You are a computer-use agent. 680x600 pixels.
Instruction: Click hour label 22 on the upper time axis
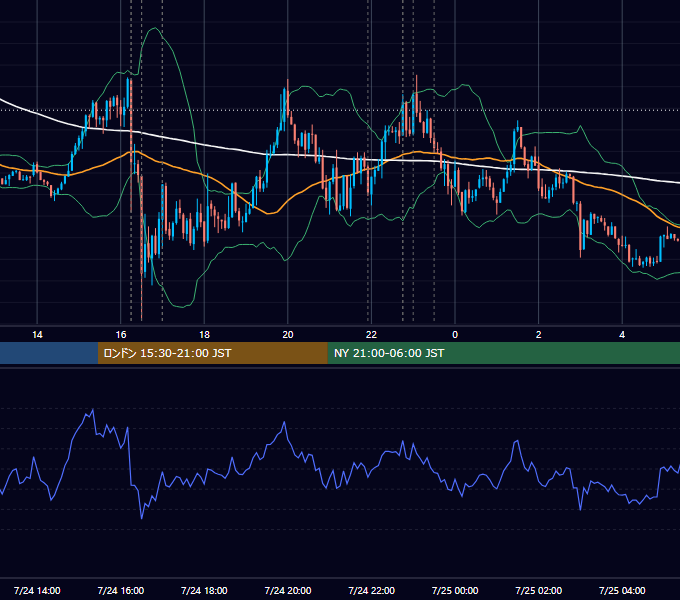[371, 335]
